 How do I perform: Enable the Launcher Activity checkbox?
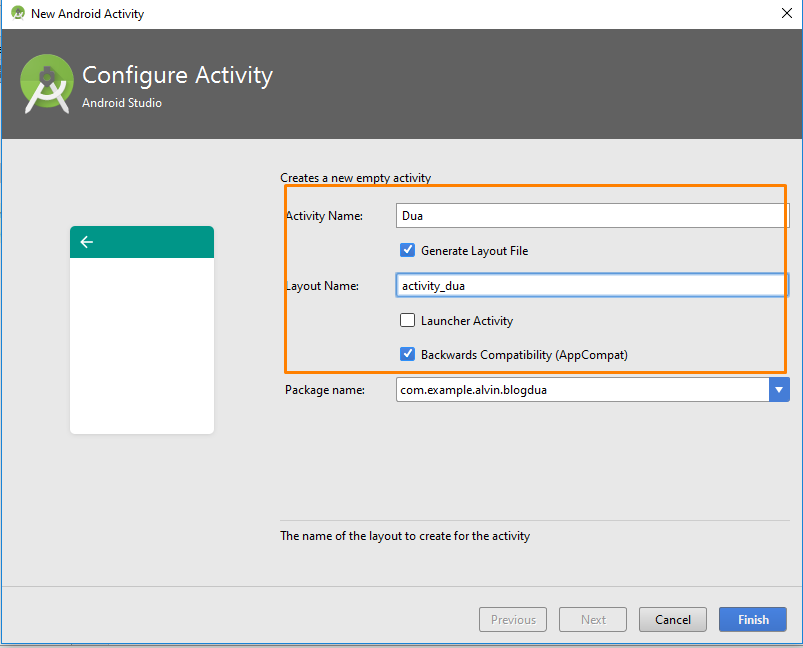[x=407, y=321]
